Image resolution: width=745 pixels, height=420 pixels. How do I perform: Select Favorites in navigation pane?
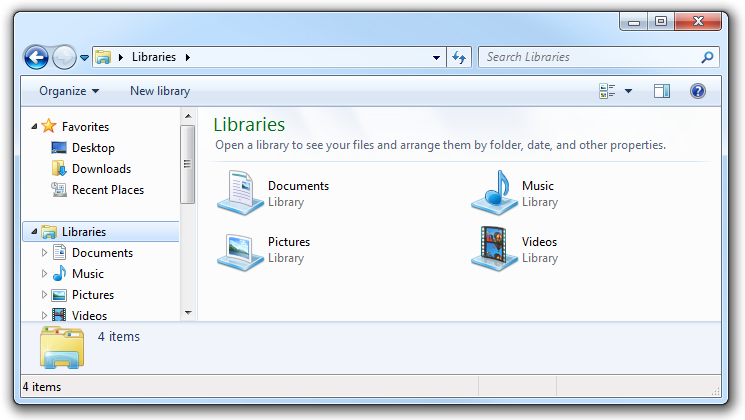coord(86,127)
